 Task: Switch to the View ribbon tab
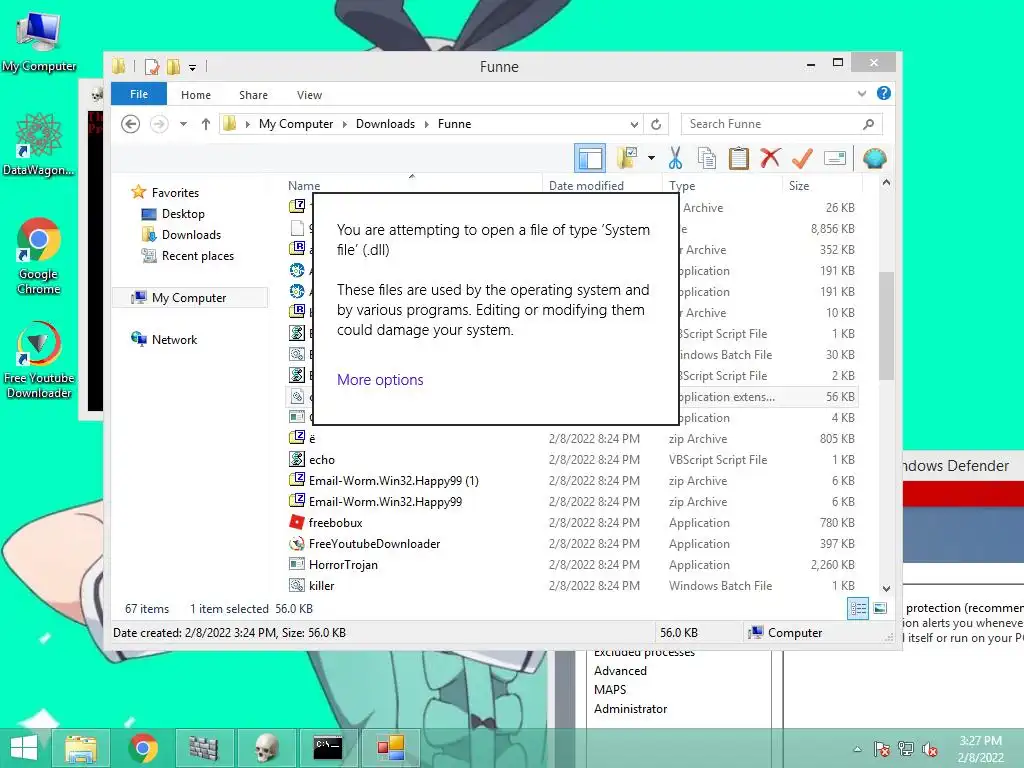click(310, 95)
